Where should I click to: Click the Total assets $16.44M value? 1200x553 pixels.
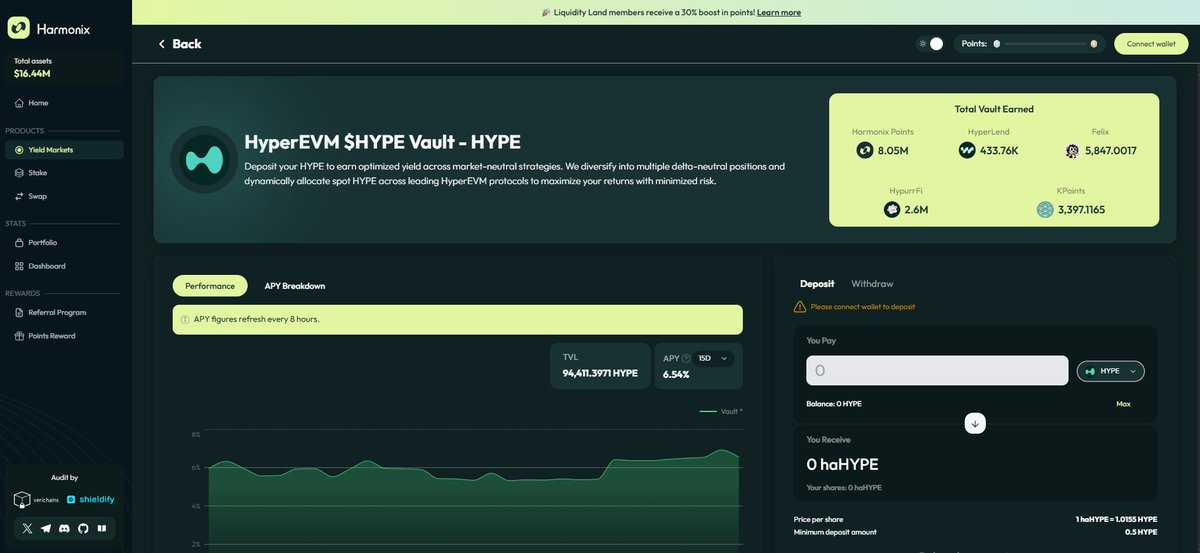click(x=33, y=74)
